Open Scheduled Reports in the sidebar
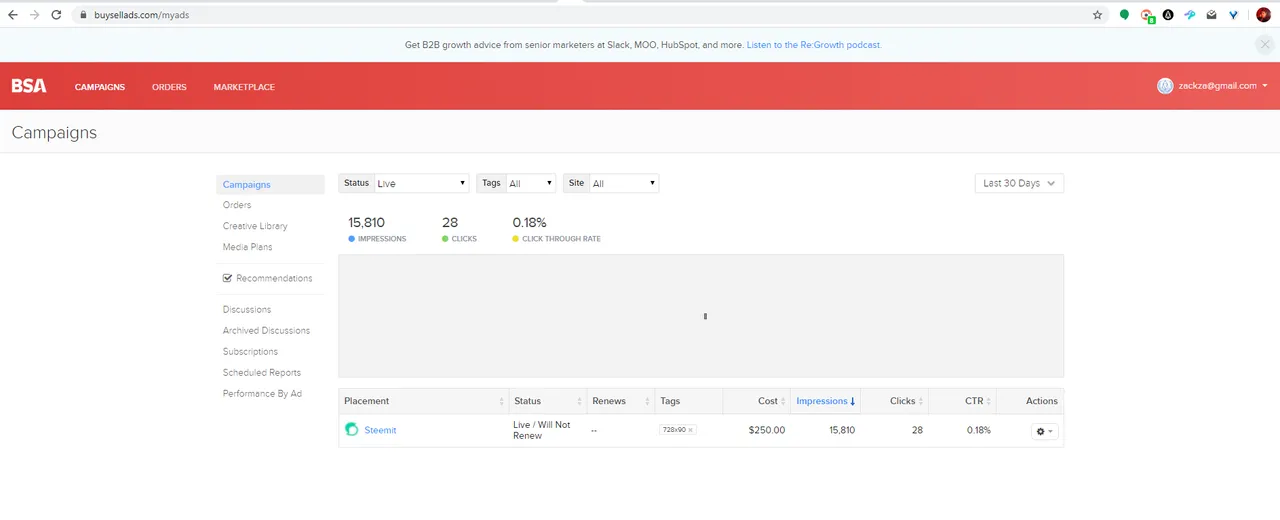The width and height of the screenshot is (1280, 520). [x=262, y=373]
